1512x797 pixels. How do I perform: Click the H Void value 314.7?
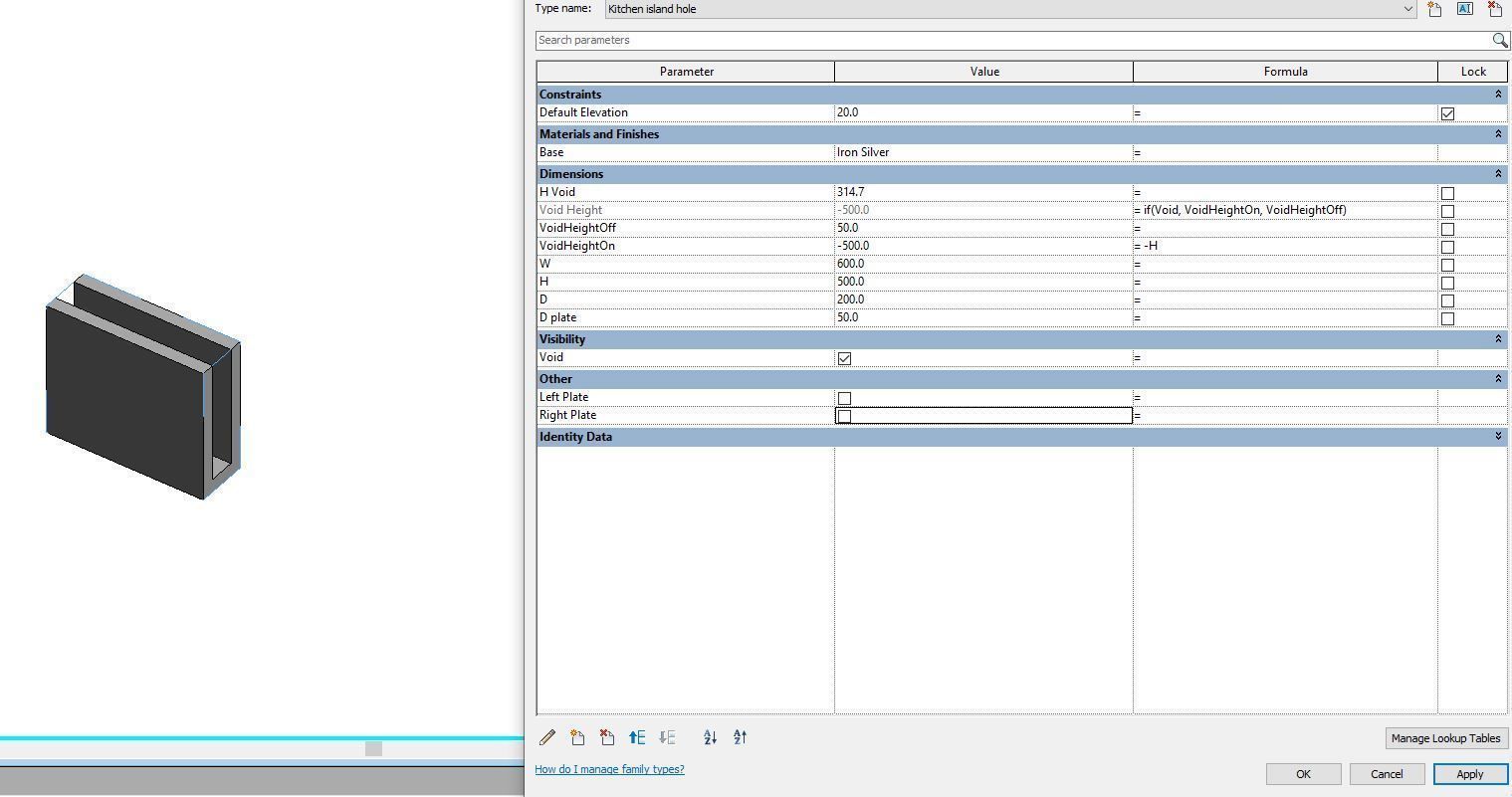click(x=983, y=192)
